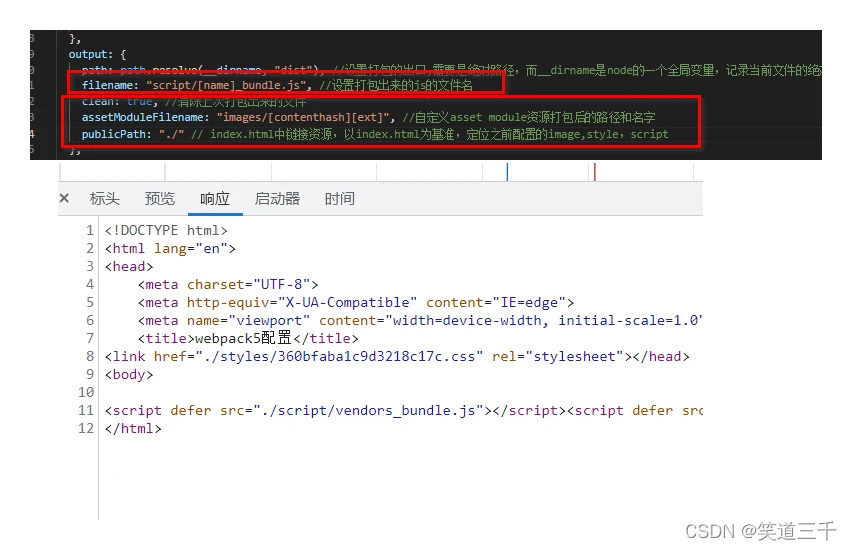852x550 pixels.
Task: Click the <html lang="en"> line
Action: coord(171,248)
